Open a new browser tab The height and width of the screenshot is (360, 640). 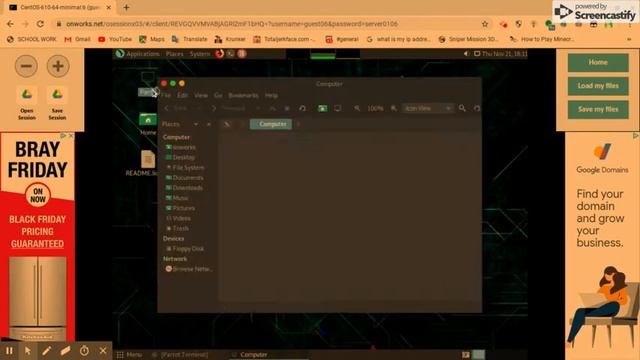(127, 7)
